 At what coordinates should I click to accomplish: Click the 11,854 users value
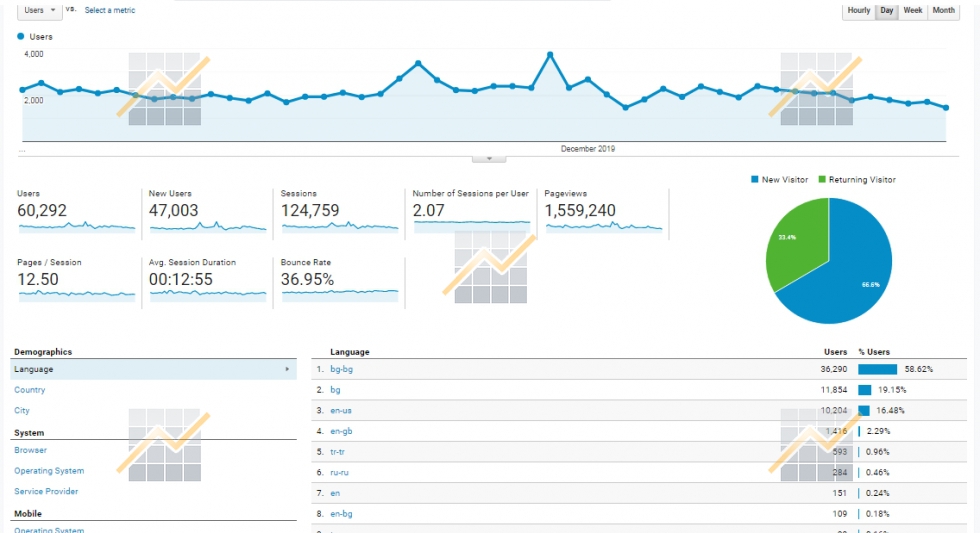point(834,390)
